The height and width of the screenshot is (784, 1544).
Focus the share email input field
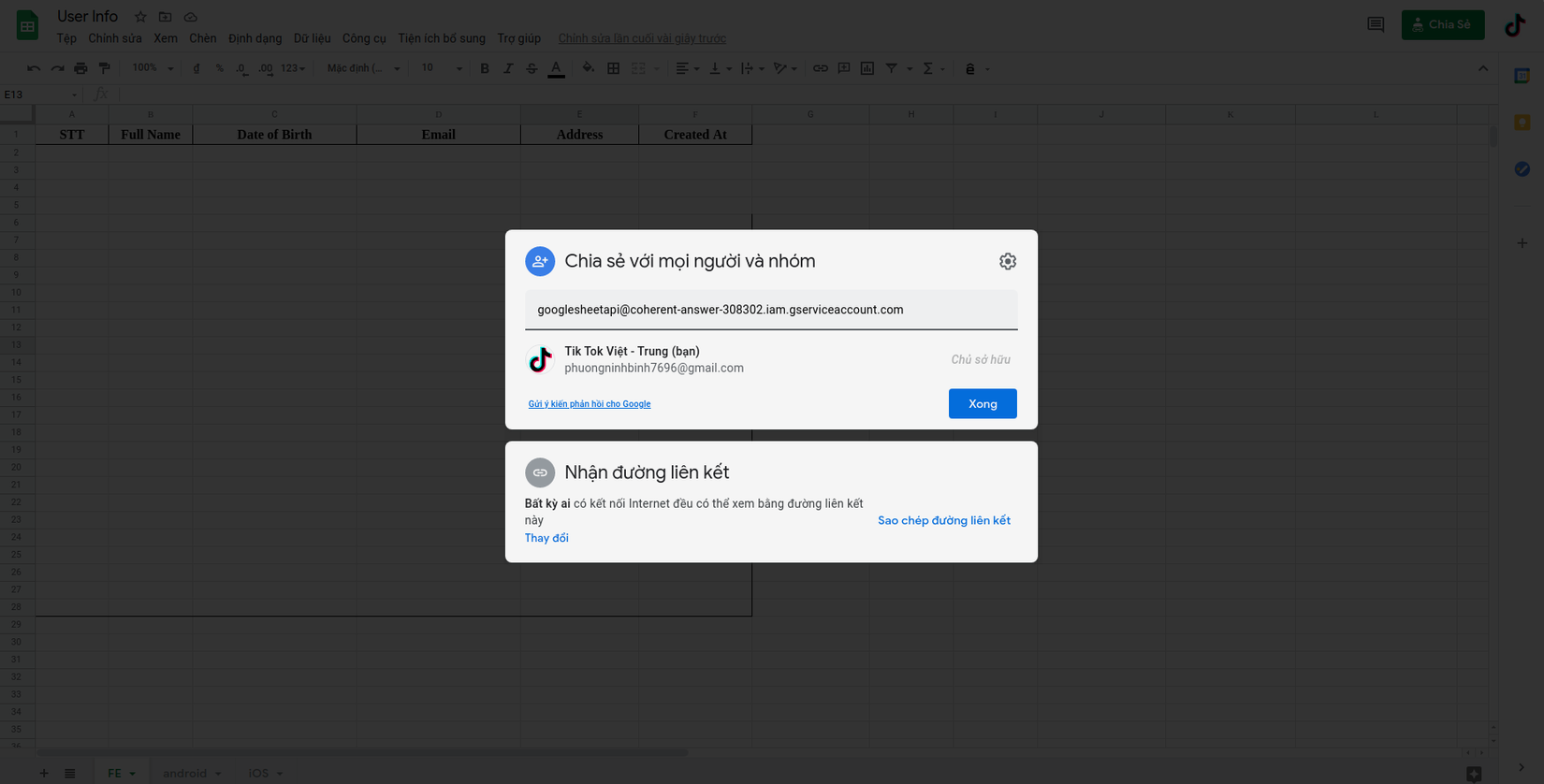771,310
